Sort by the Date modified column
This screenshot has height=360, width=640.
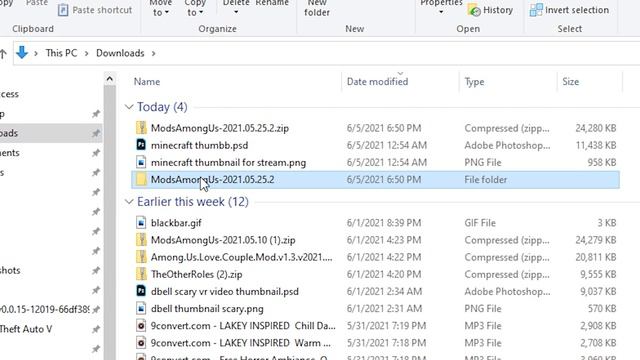377,82
